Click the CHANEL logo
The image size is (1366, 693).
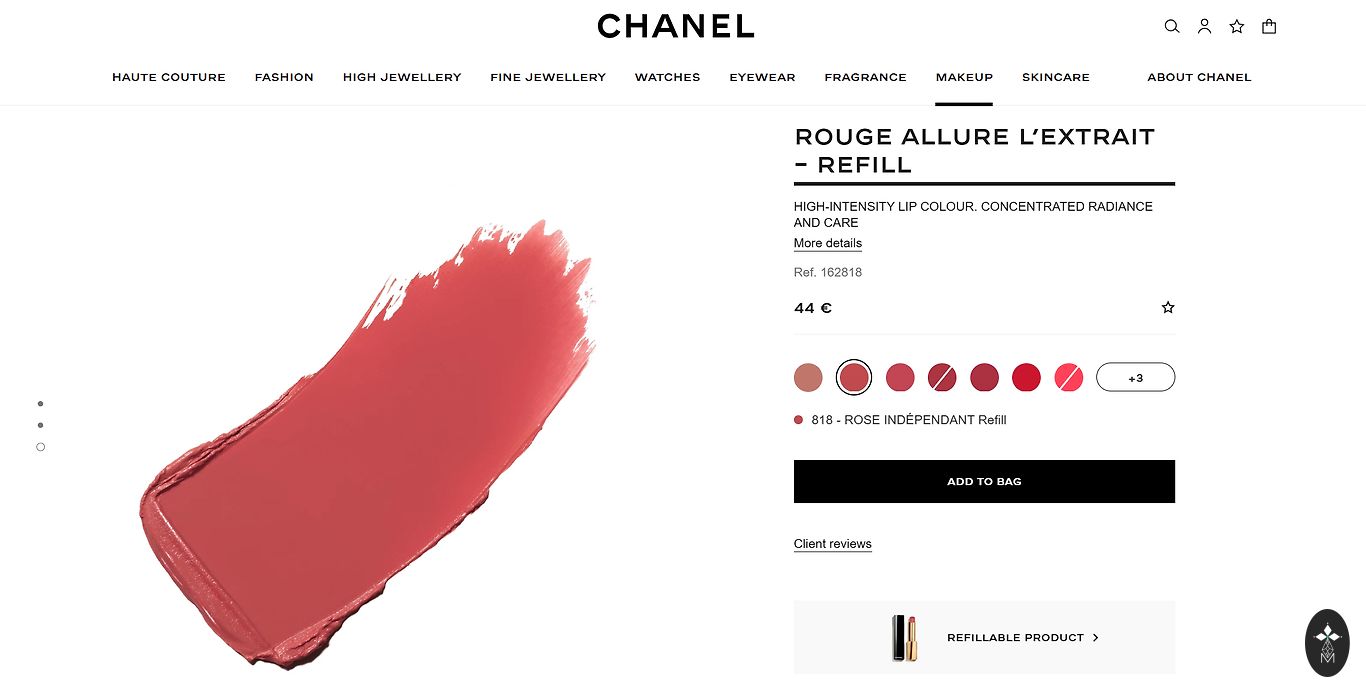(x=676, y=26)
